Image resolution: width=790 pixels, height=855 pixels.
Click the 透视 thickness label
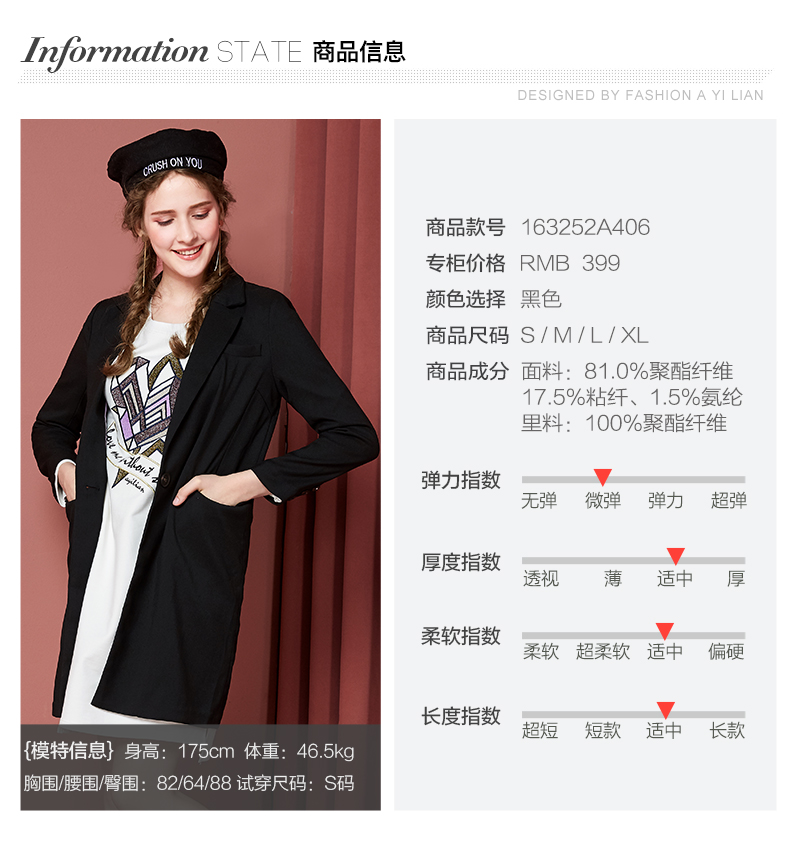541,579
